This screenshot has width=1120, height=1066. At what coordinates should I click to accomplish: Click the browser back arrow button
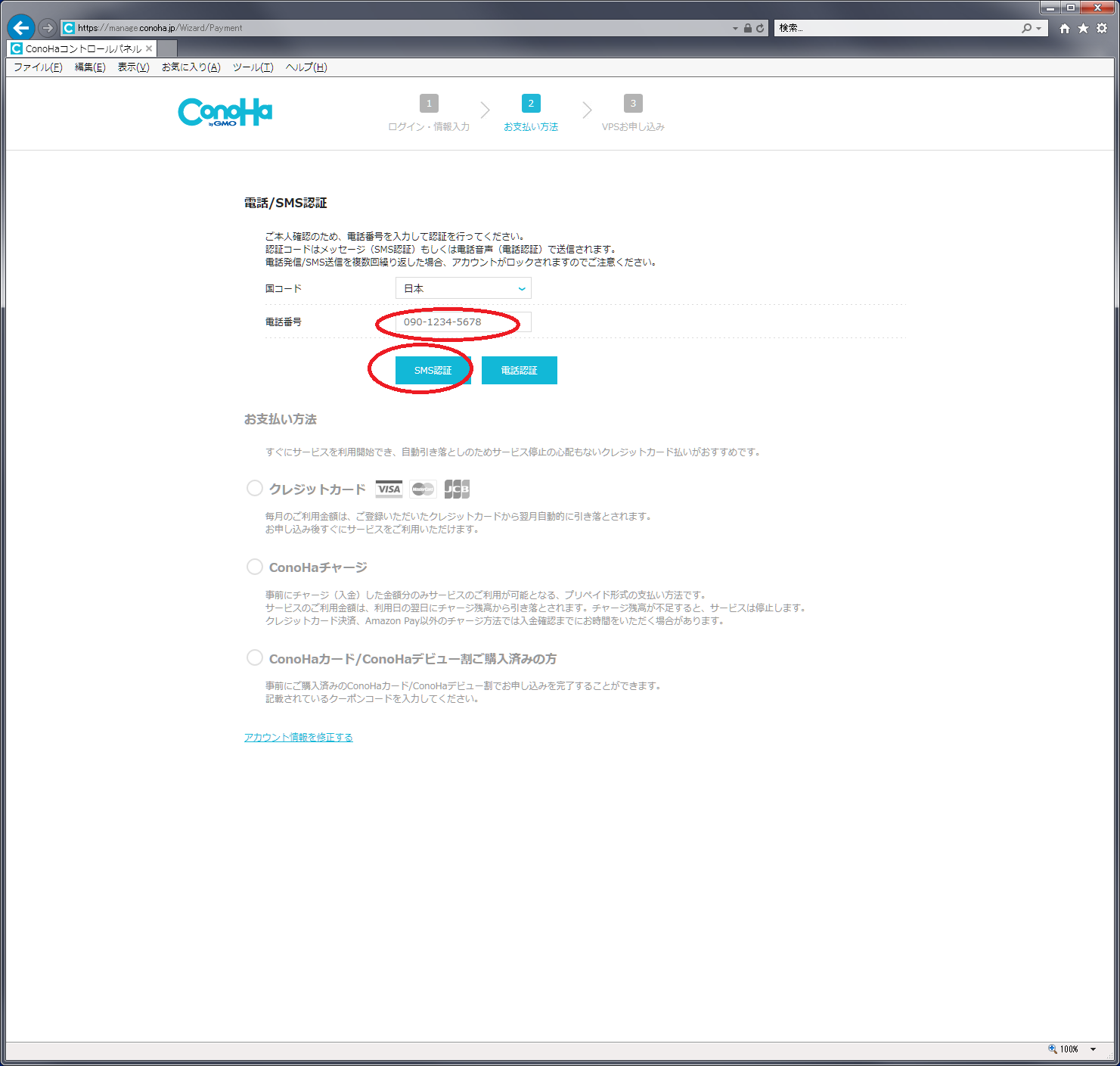click(x=21, y=28)
